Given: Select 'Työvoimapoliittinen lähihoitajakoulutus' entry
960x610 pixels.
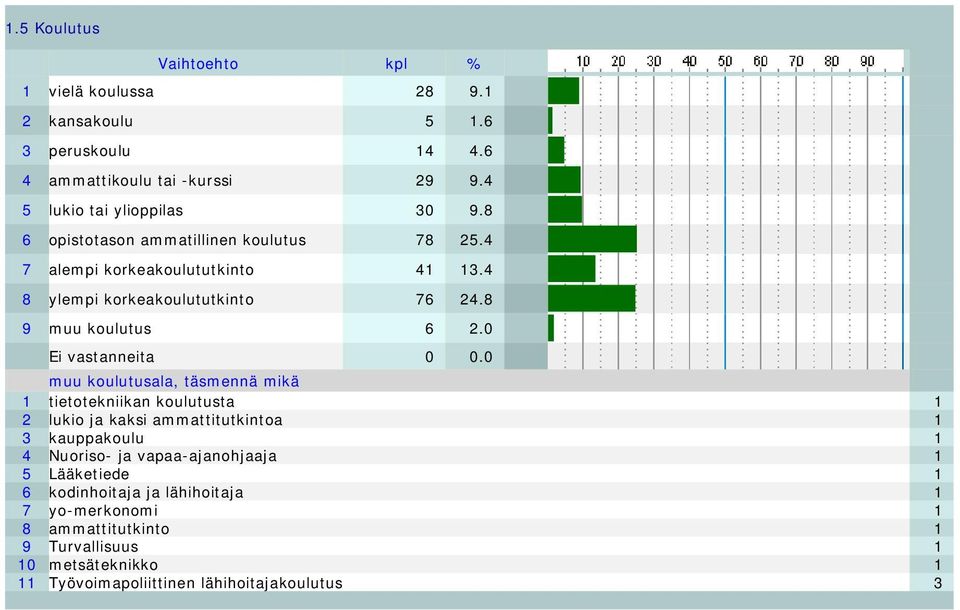Looking at the screenshot, I should pos(195,583).
